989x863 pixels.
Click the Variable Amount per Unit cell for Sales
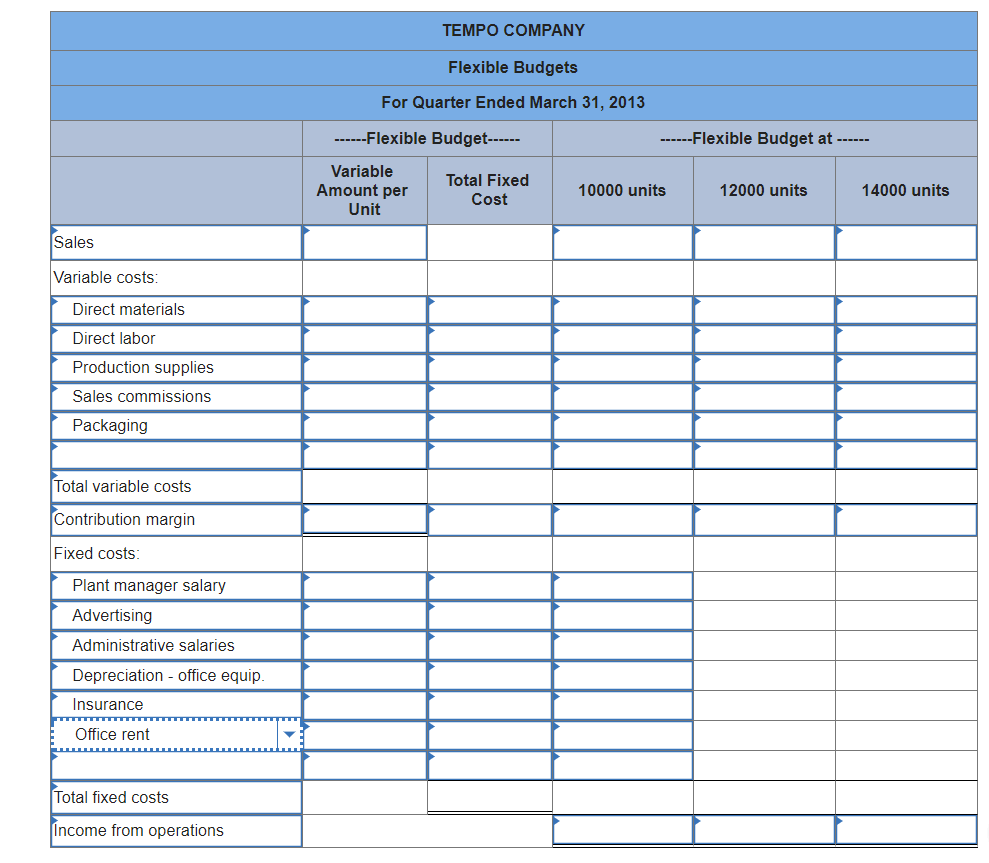[364, 242]
